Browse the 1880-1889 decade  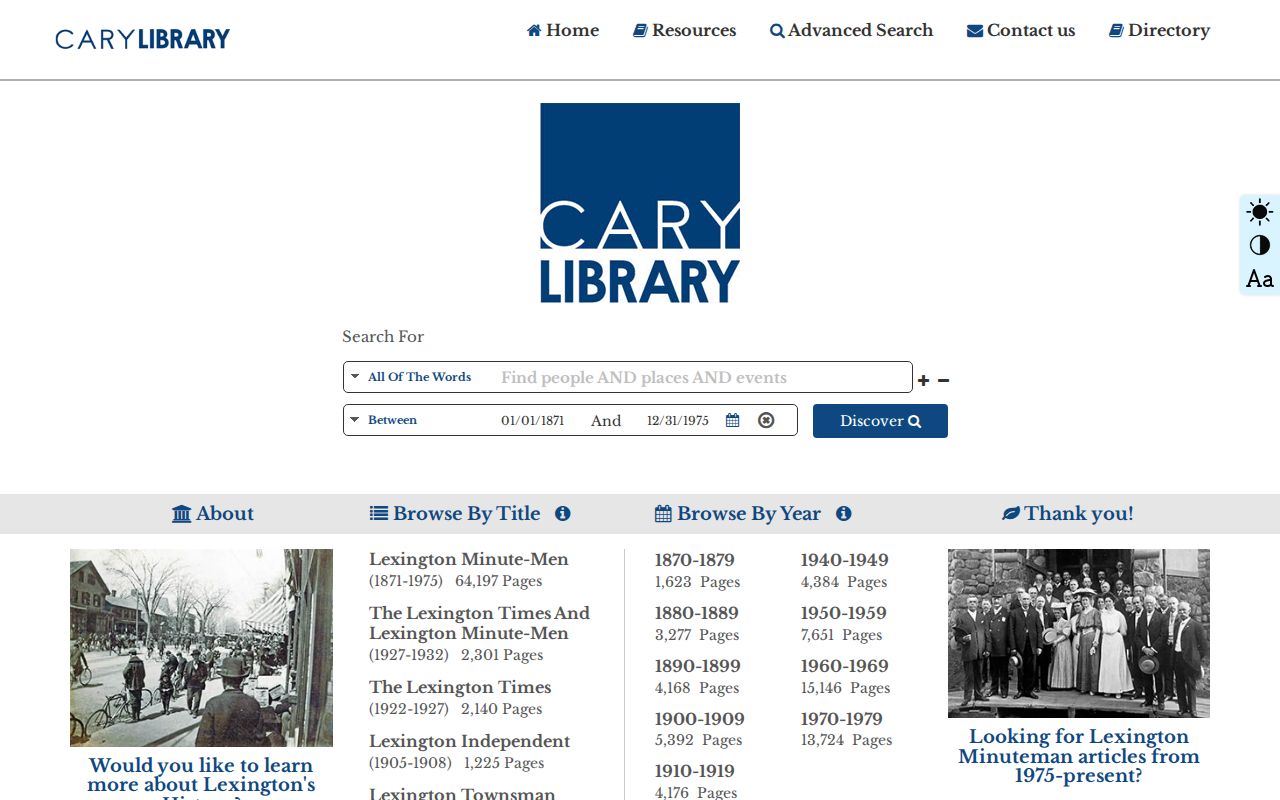click(697, 614)
